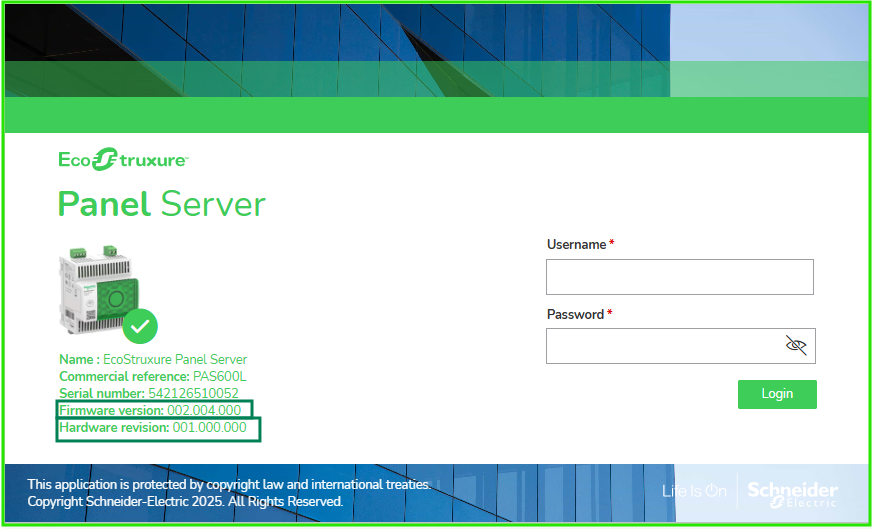Click the EcoStruxure logo
874x531 pixels.
pyautogui.click(x=123, y=160)
